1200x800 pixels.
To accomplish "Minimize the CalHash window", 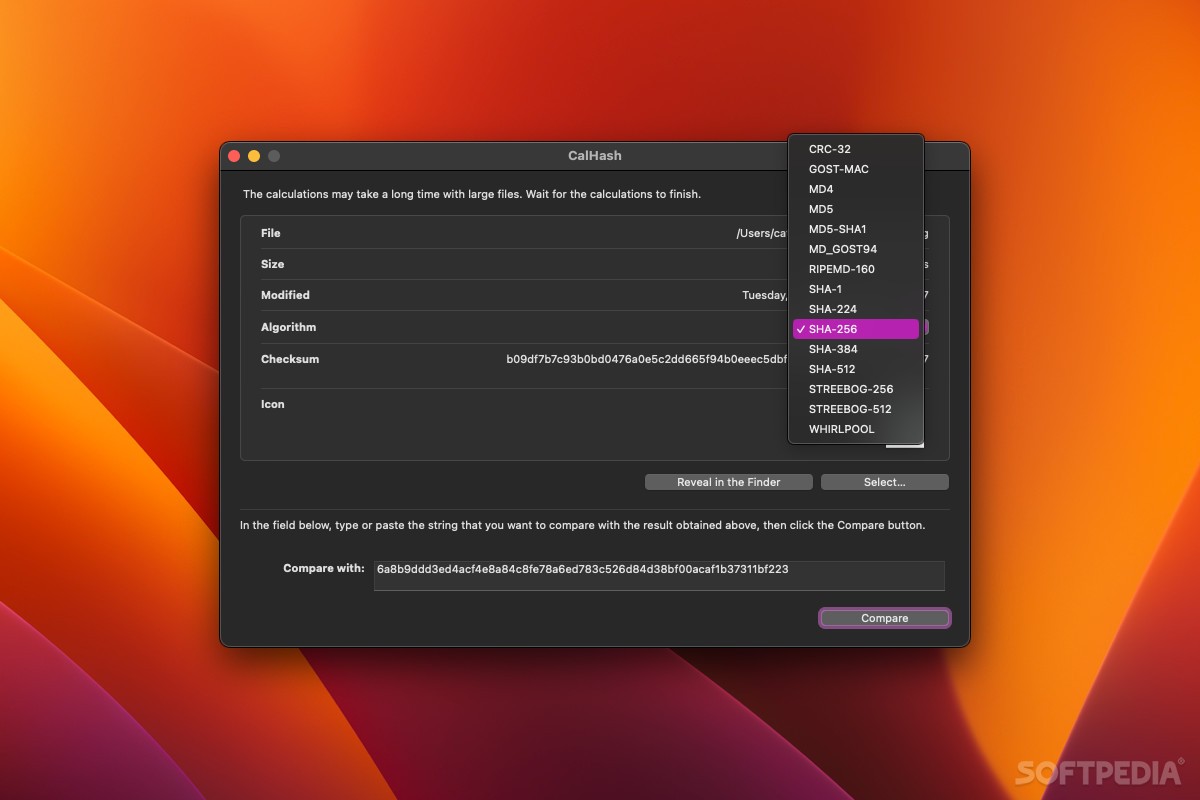I will click(254, 156).
